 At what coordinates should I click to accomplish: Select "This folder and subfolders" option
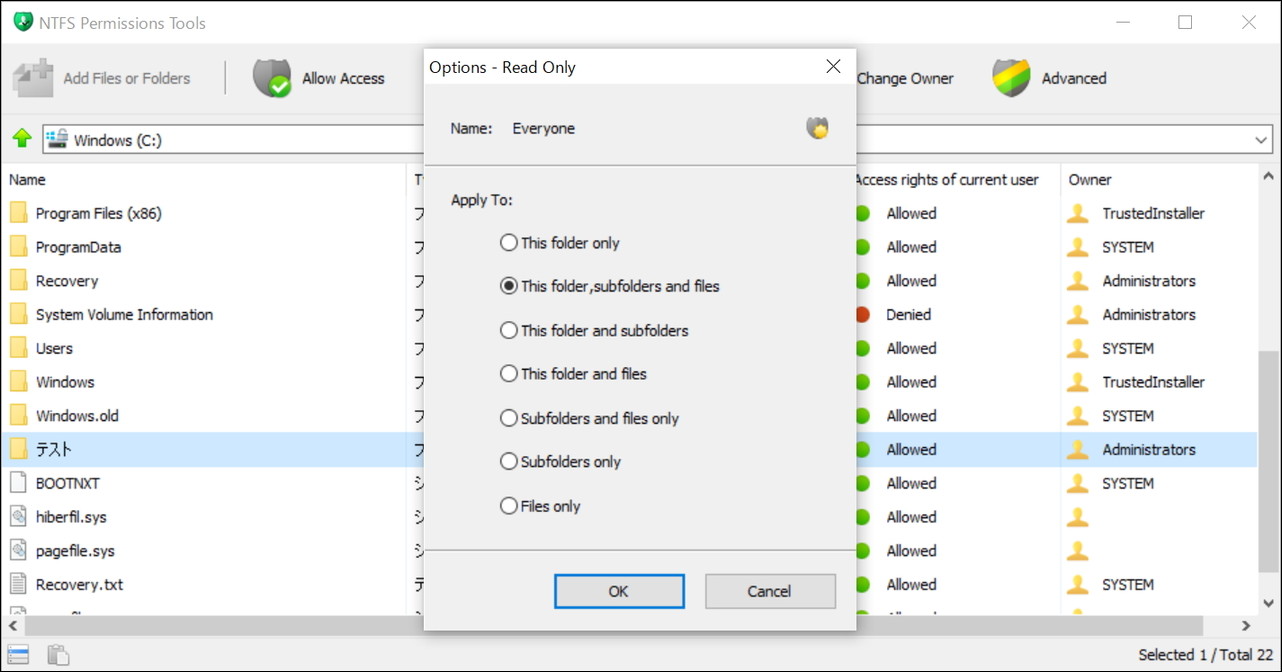pyautogui.click(x=509, y=330)
